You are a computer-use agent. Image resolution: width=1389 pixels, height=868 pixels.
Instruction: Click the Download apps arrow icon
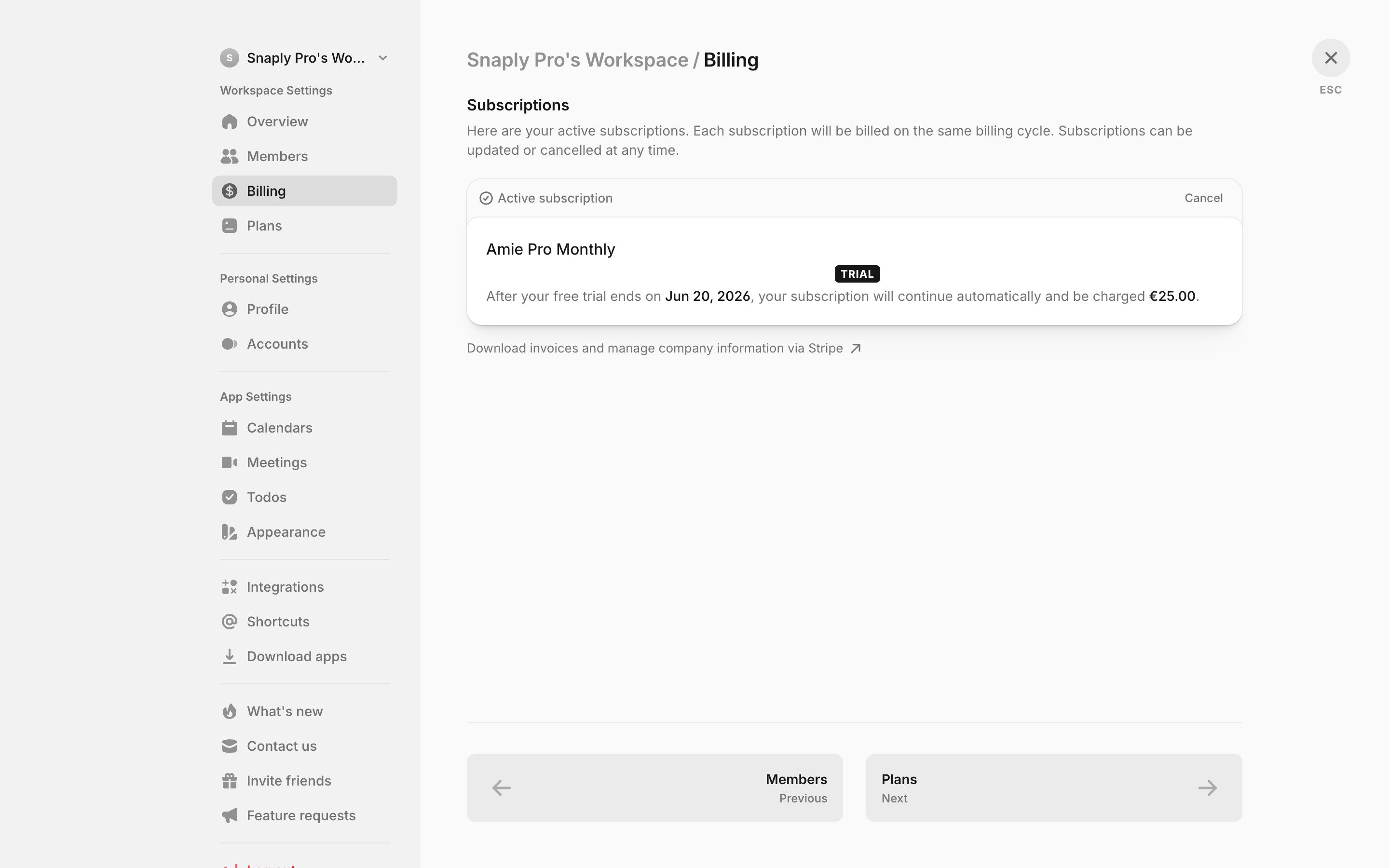pyautogui.click(x=230, y=656)
